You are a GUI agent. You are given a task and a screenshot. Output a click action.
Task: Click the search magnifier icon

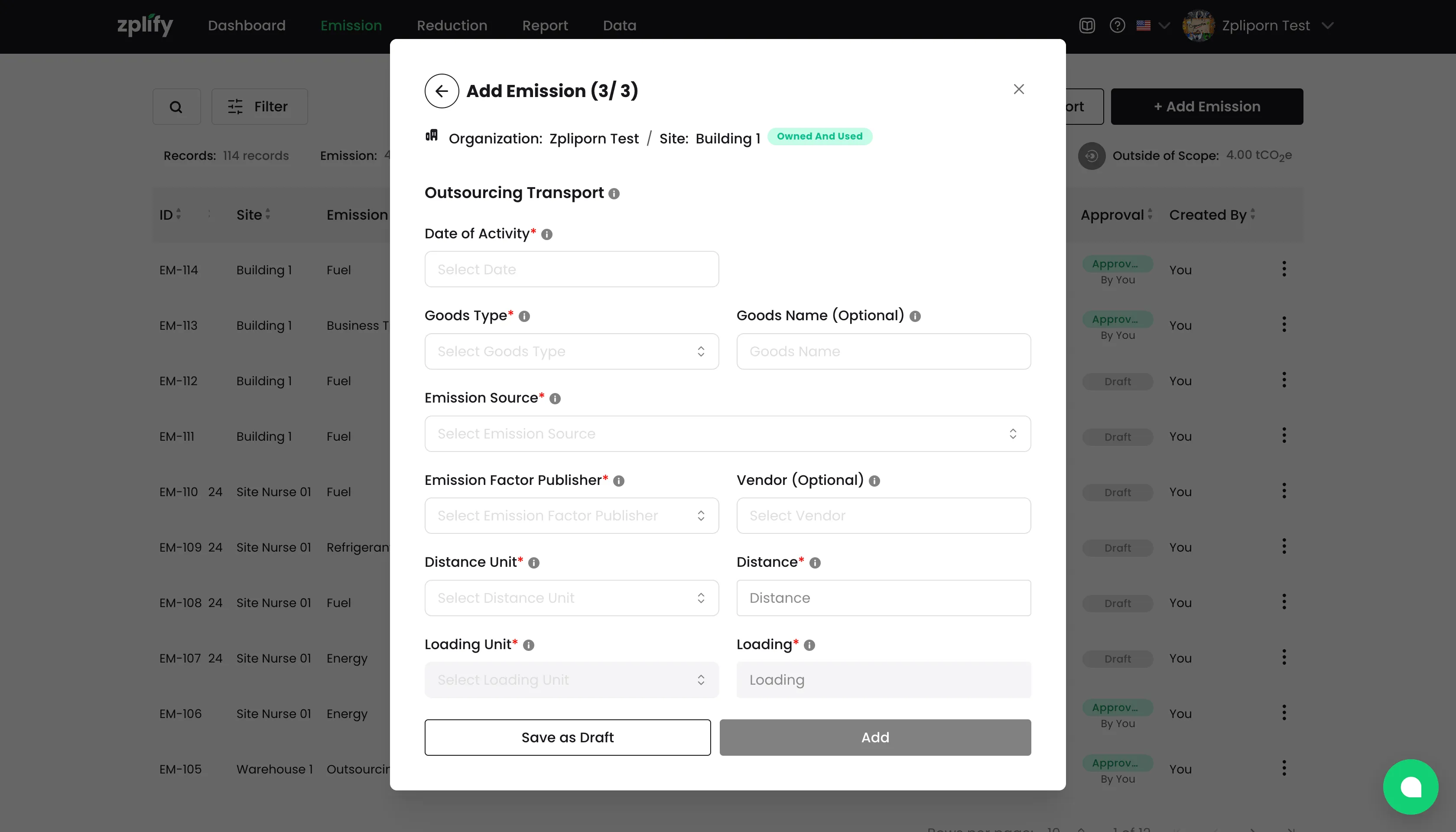176,107
